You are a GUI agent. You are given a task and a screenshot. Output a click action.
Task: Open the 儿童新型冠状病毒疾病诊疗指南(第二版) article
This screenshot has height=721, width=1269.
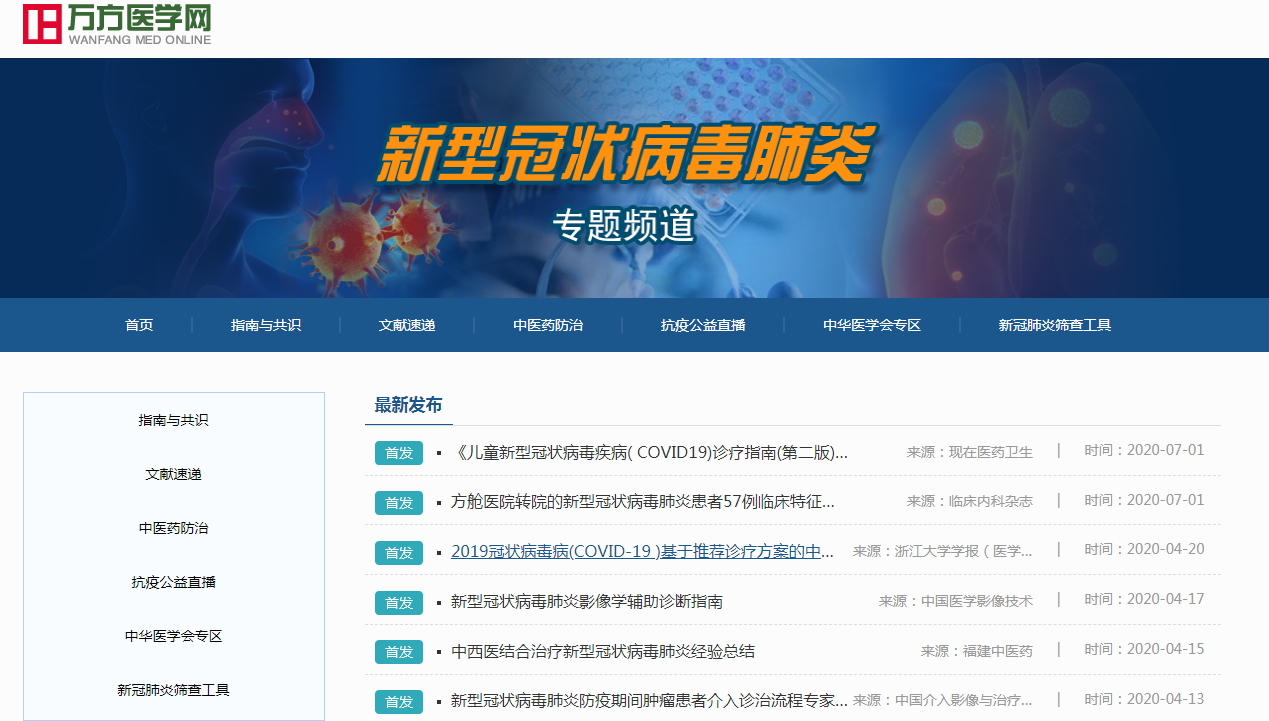(x=650, y=452)
